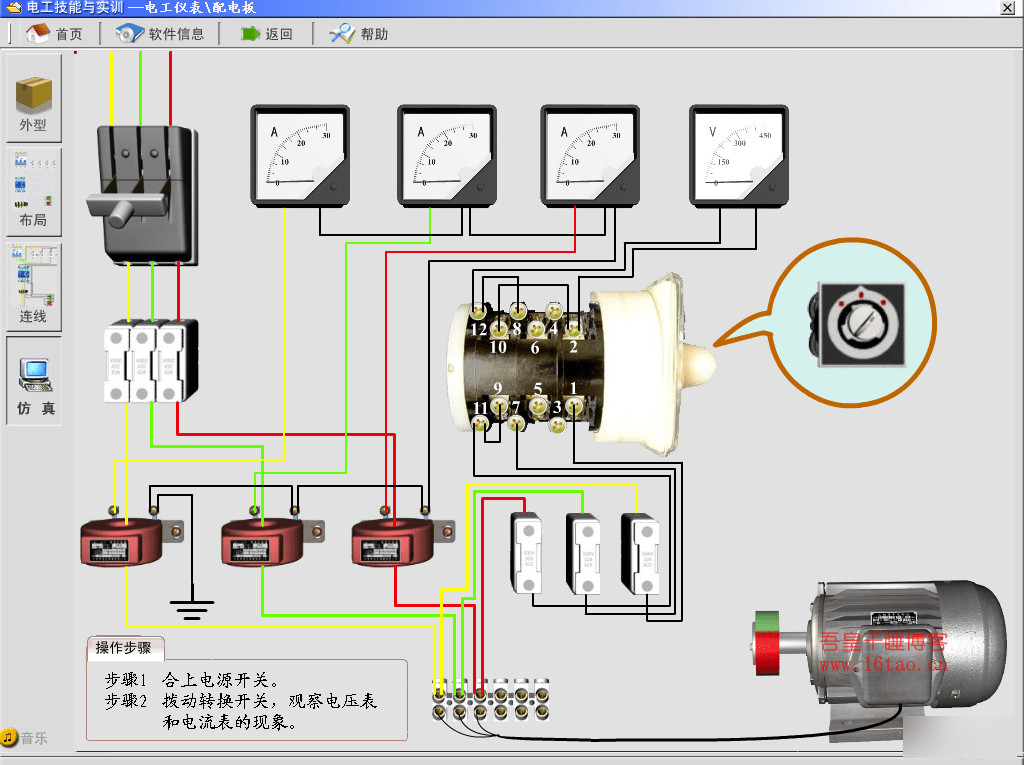Click the three-fuse block below the knife switch
The width and height of the screenshot is (1024, 765).
[150, 362]
